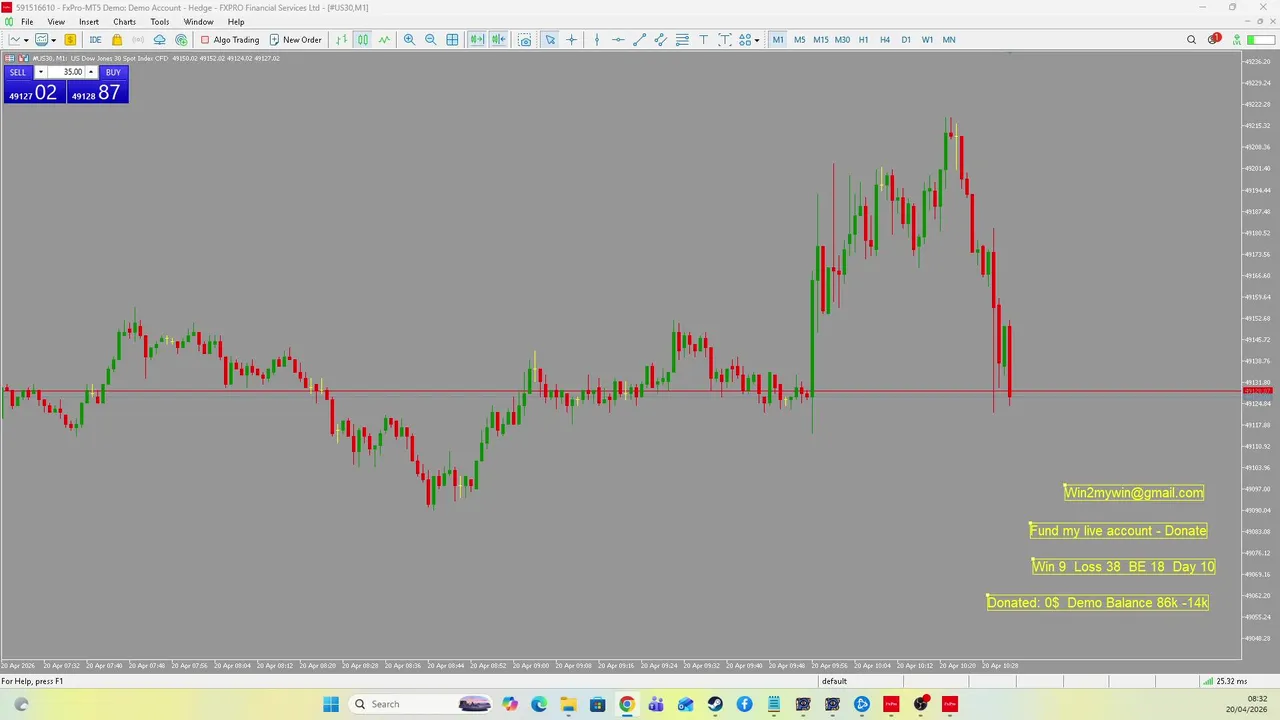Switch to M15 timeframe
The width and height of the screenshot is (1280, 720).
click(821, 40)
